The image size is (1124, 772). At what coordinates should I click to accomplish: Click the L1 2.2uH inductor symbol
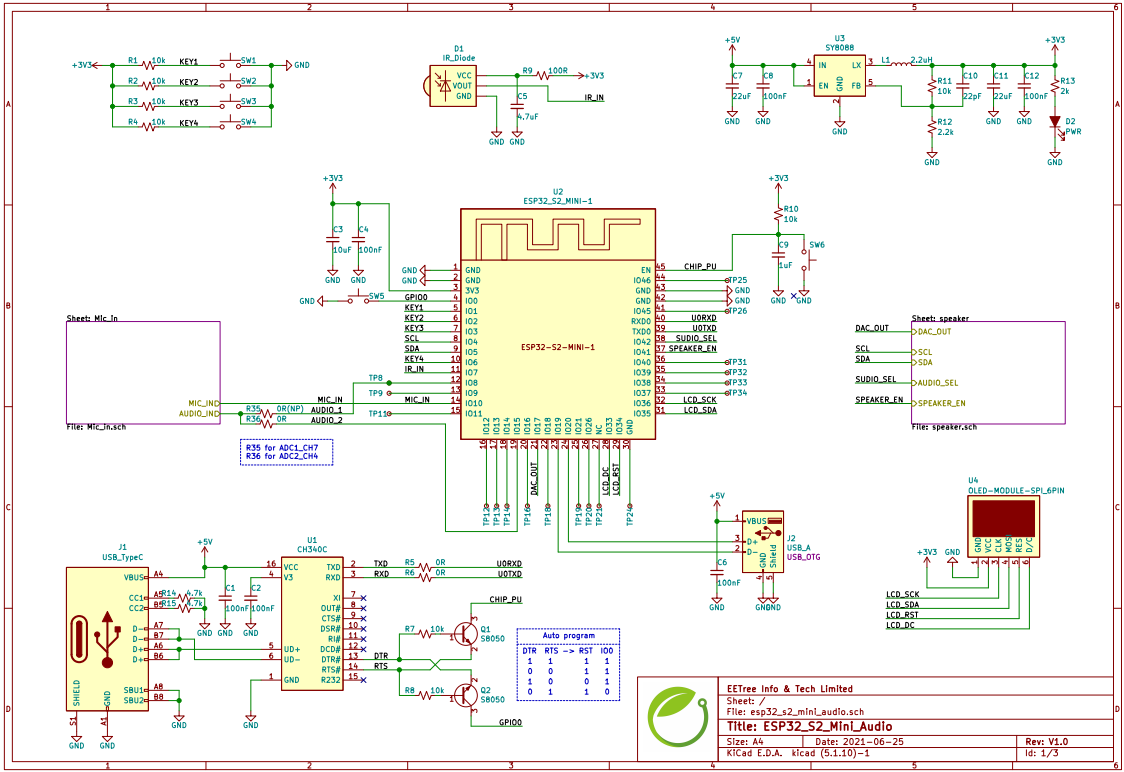[x=899, y=63]
